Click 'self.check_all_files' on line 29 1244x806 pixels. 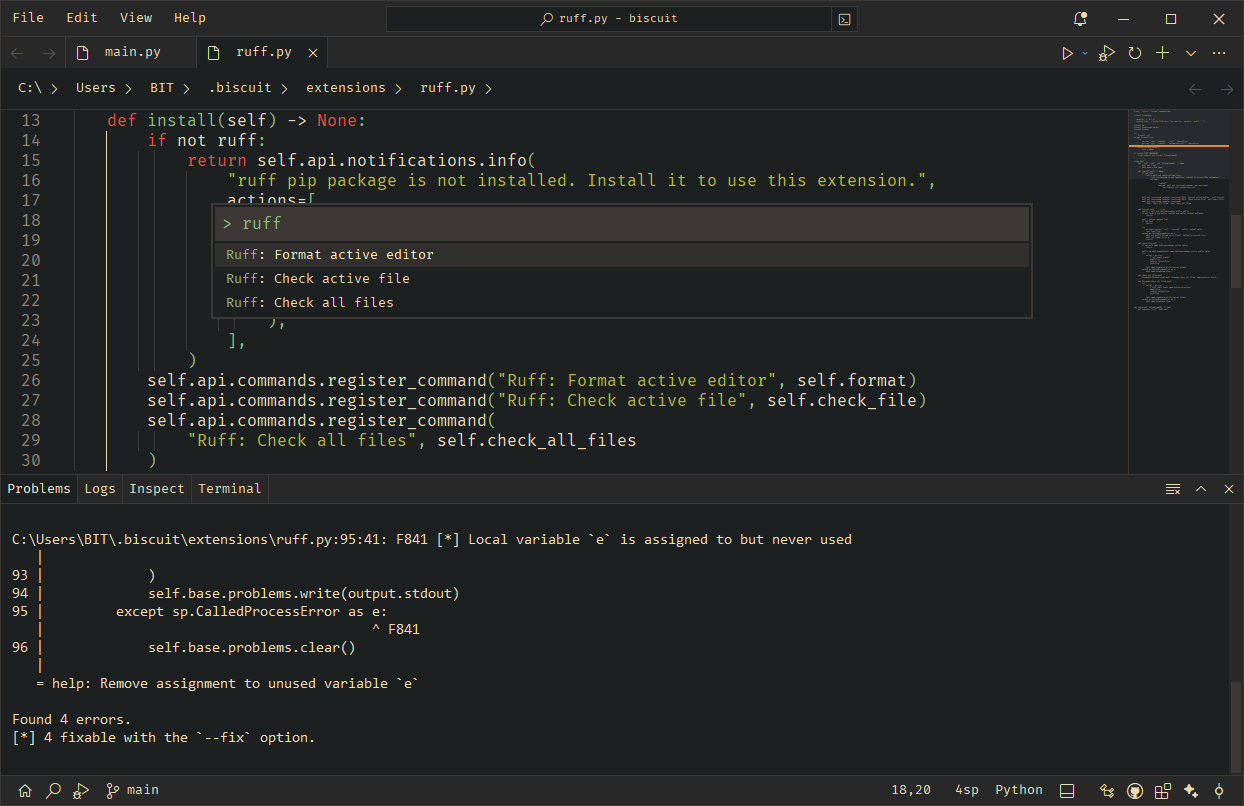537,440
